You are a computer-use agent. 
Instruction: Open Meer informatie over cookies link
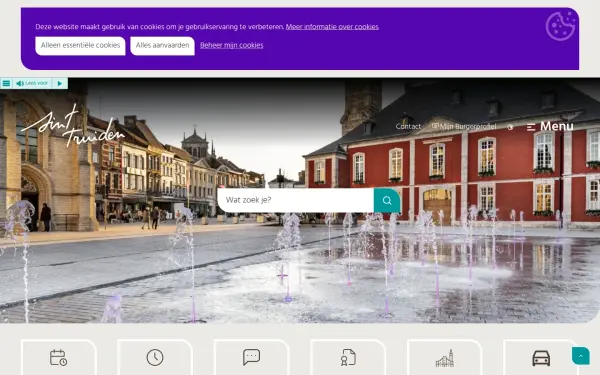[332, 27]
